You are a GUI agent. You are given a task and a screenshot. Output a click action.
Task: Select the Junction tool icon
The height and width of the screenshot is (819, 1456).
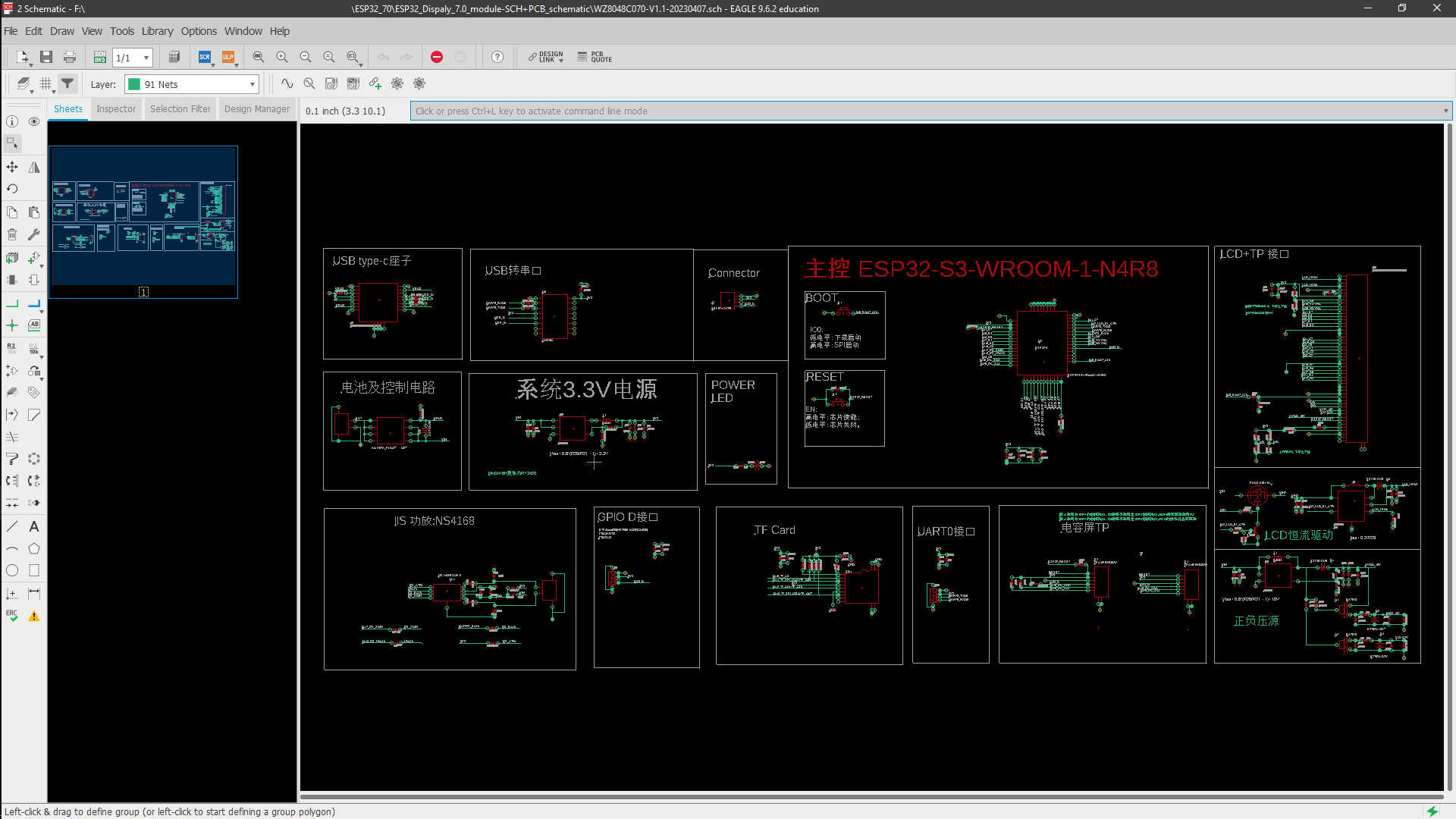click(12, 325)
